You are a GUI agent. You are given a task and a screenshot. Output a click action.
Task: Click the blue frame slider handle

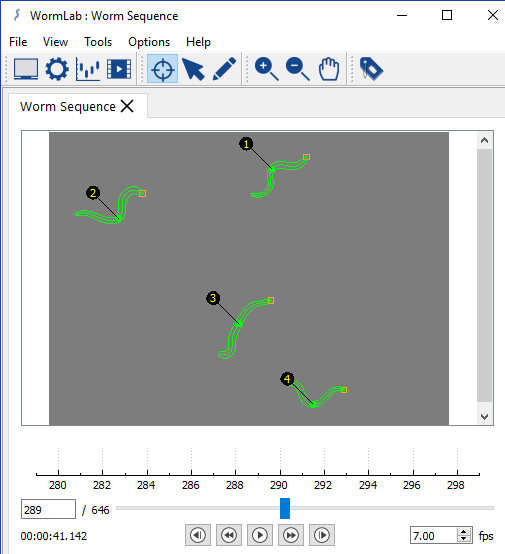tap(285, 508)
